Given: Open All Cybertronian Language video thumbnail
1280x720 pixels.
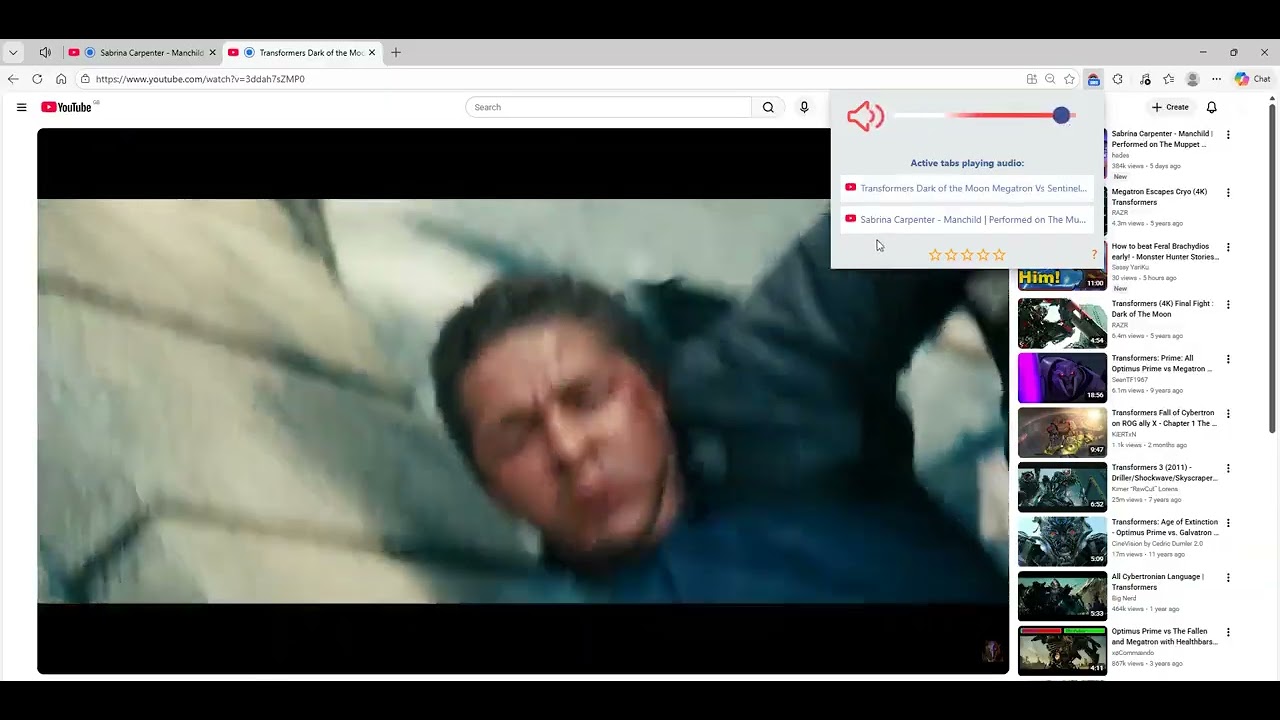Looking at the screenshot, I should (1062, 596).
